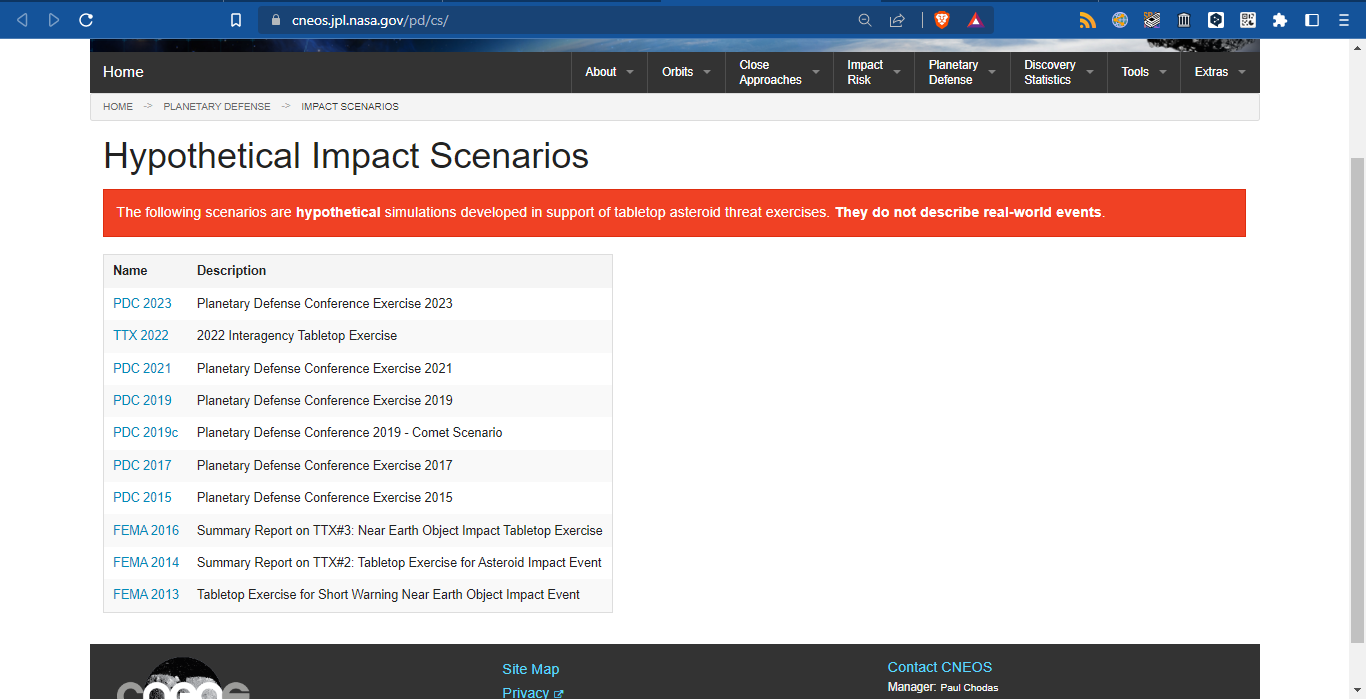Click the orange RSS feed extension icon

(x=1088, y=20)
